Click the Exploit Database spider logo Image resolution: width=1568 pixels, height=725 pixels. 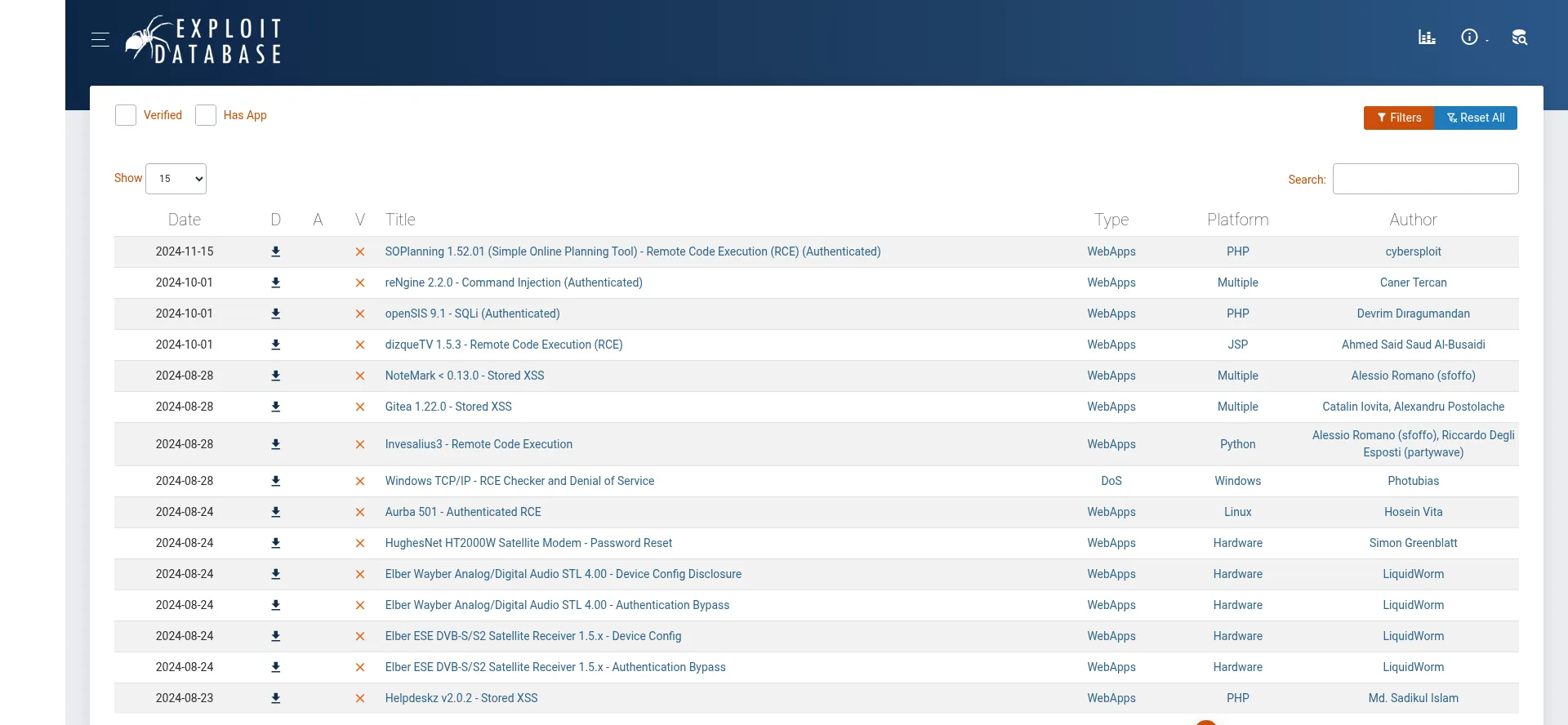point(203,39)
